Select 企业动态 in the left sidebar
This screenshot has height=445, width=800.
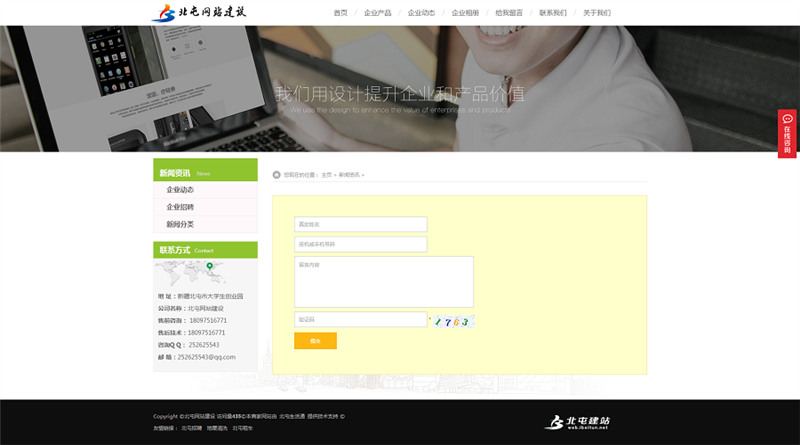pyautogui.click(x=180, y=190)
